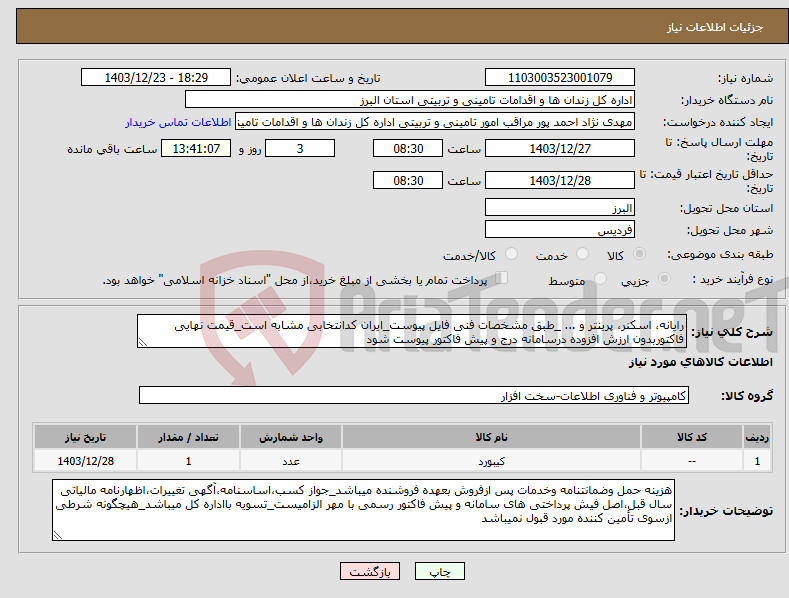Screen dimensions: 789x598
Task: Click the نام کالا column header
Action: click(491, 437)
